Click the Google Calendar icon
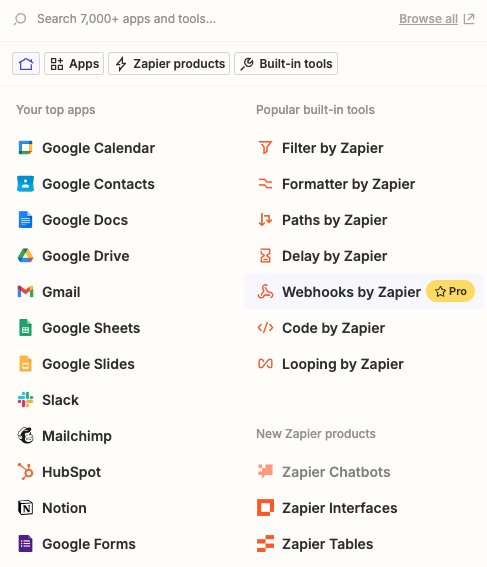The image size is (487, 567). pos(25,148)
